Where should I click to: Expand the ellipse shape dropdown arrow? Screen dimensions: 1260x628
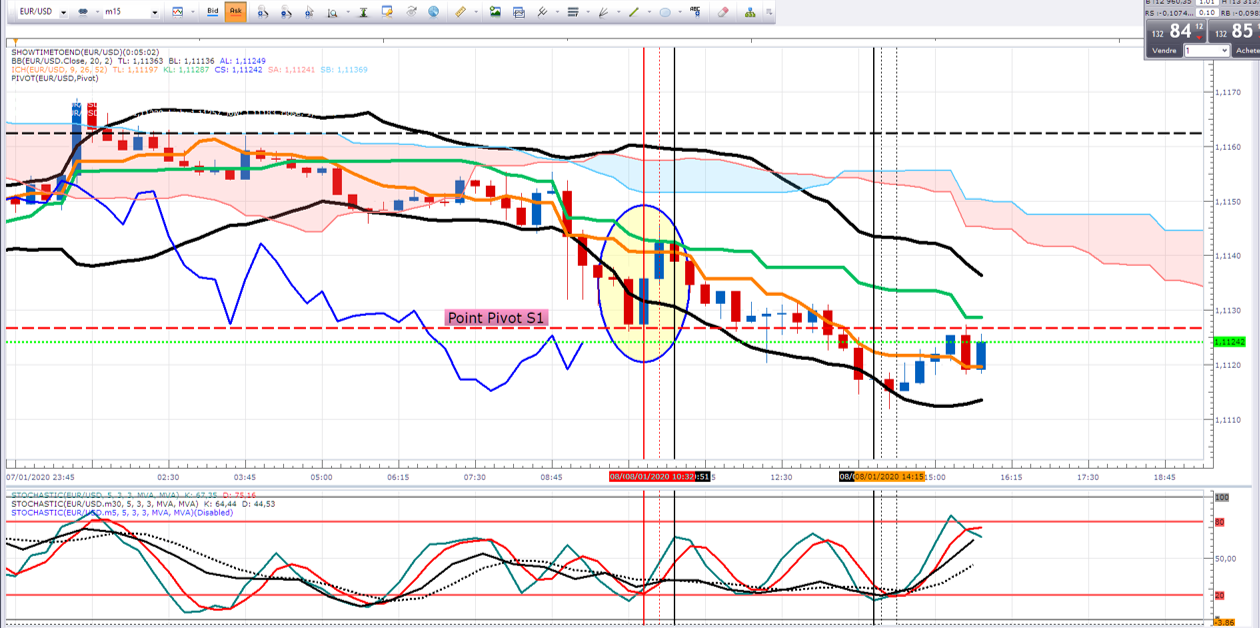point(681,12)
